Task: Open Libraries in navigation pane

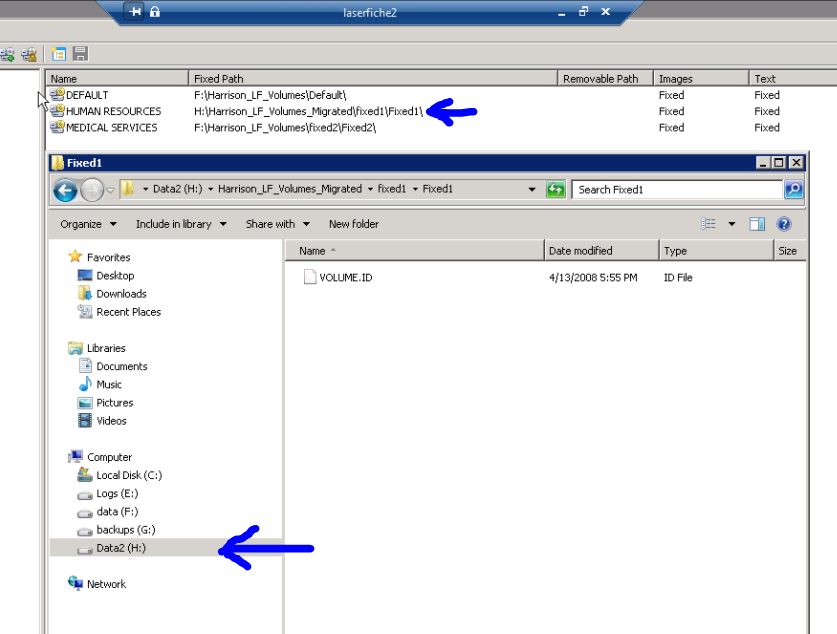Action: point(106,348)
